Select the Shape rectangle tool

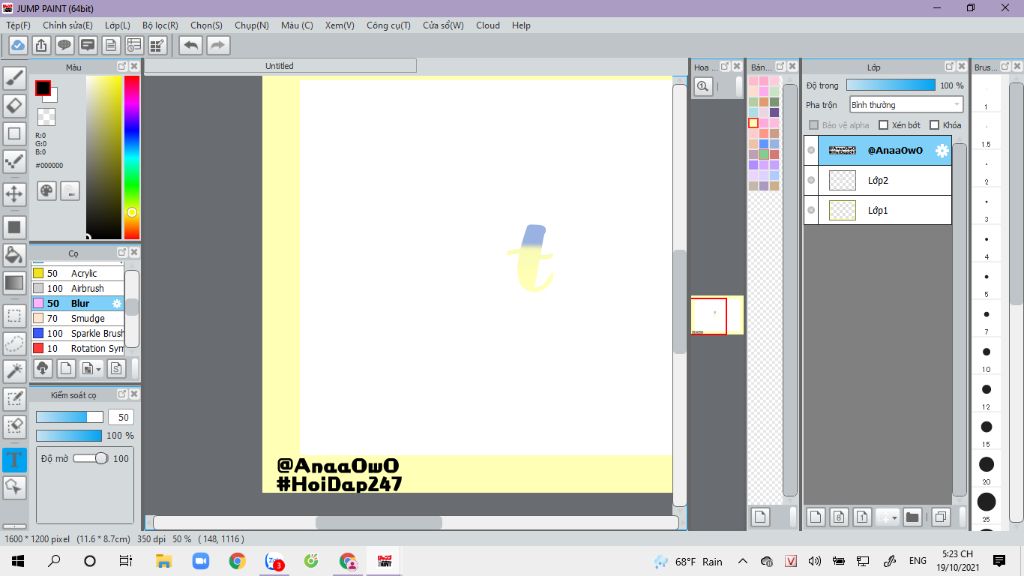pyautogui.click(x=14, y=133)
